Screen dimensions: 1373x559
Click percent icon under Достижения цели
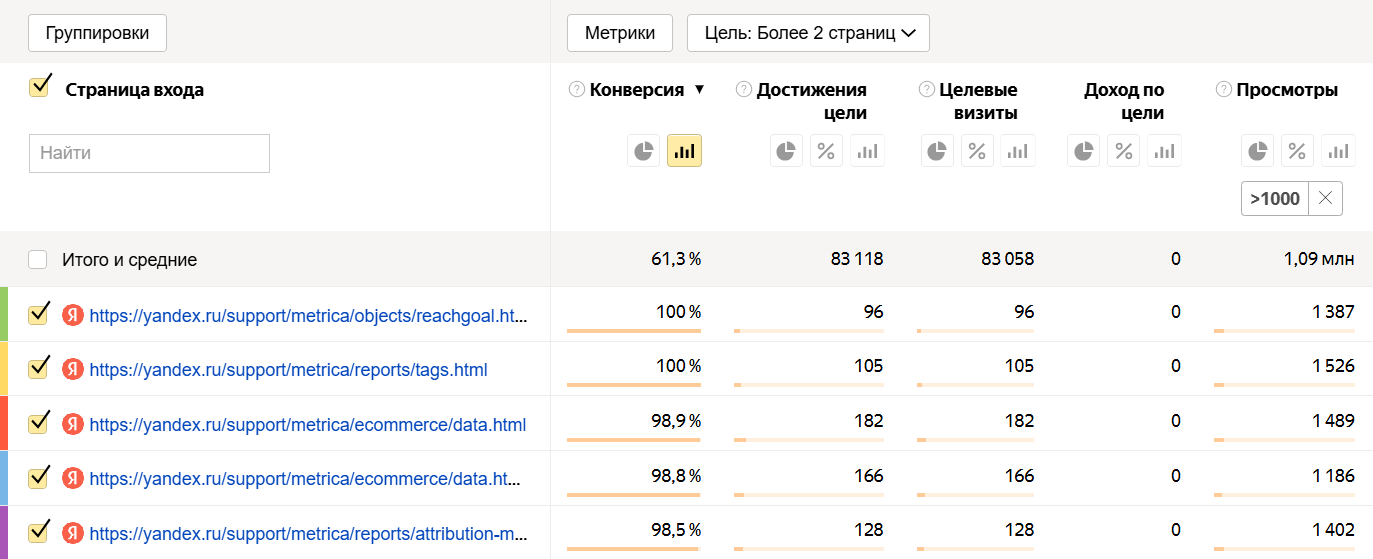pos(826,151)
